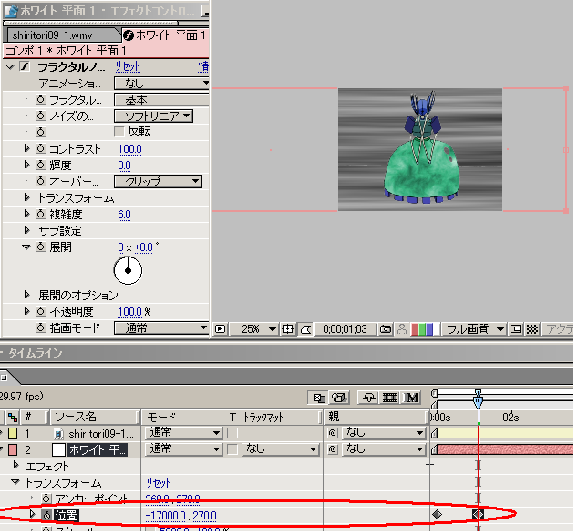Toggle the アンカーポイント stopwatch in timeline
Image resolution: width=573 pixels, height=531 pixels.
pyautogui.click(x=46, y=498)
